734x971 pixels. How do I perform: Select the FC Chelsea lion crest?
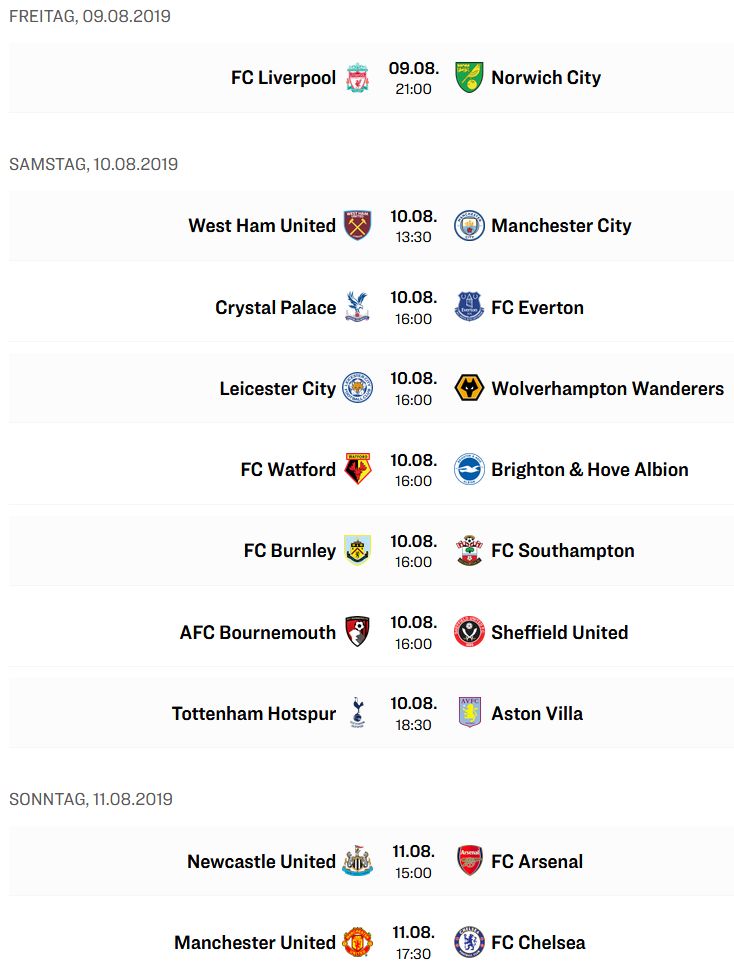point(469,942)
